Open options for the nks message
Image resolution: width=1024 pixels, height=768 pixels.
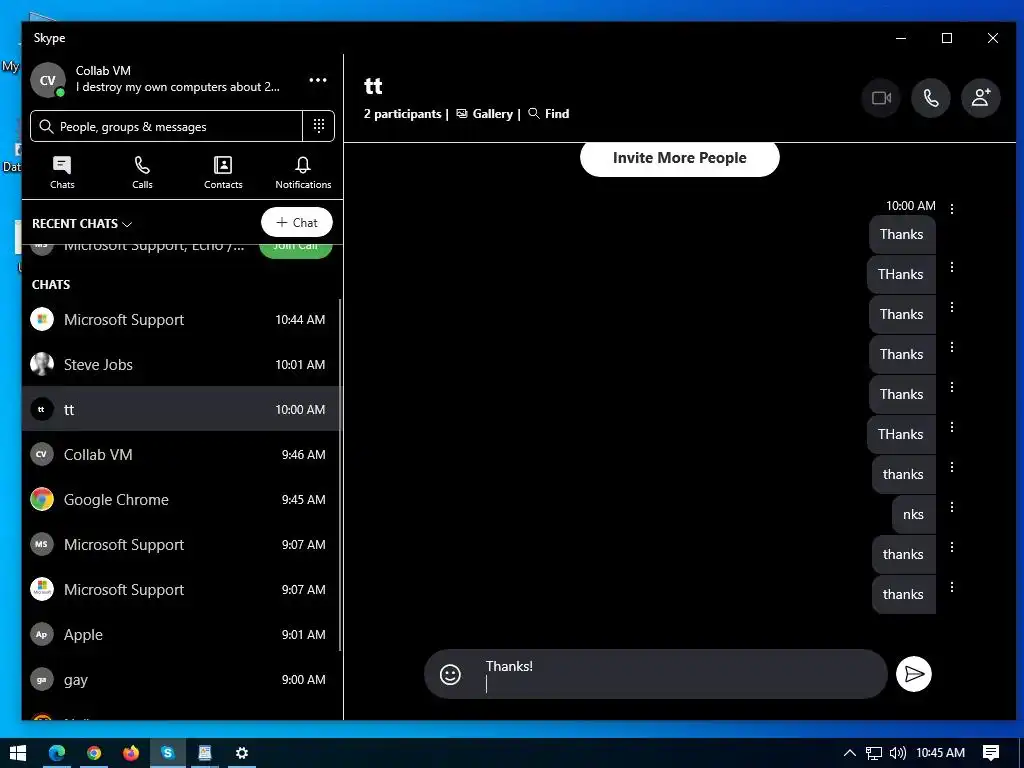tap(952, 507)
